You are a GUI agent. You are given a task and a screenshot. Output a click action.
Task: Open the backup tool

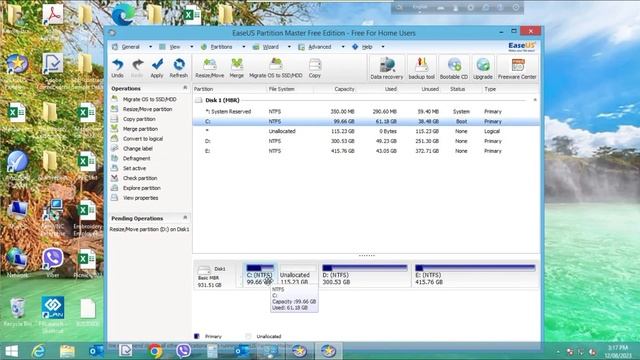coord(421,68)
